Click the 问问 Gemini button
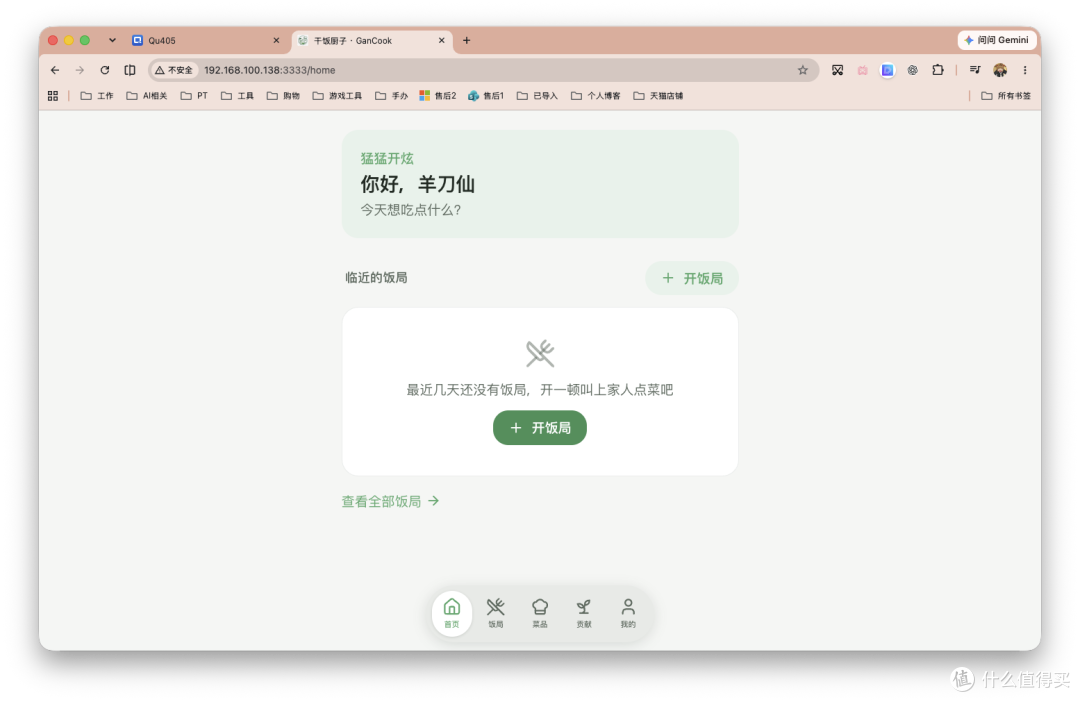The image size is (1080, 702). [x=997, y=41]
